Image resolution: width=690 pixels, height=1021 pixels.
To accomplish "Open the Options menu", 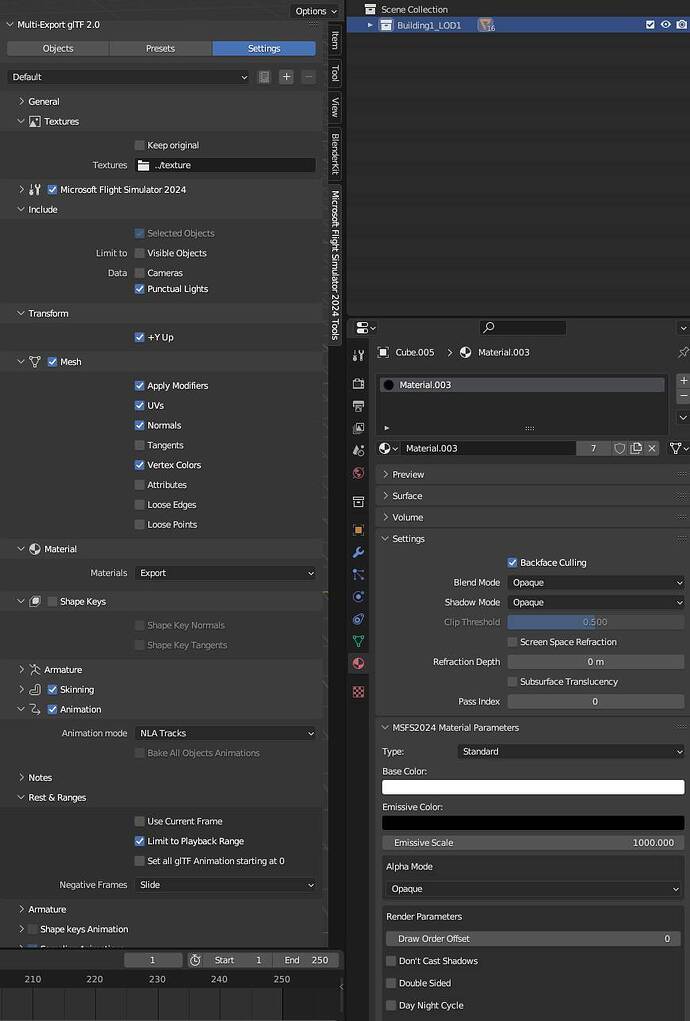I will coord(316,11).
